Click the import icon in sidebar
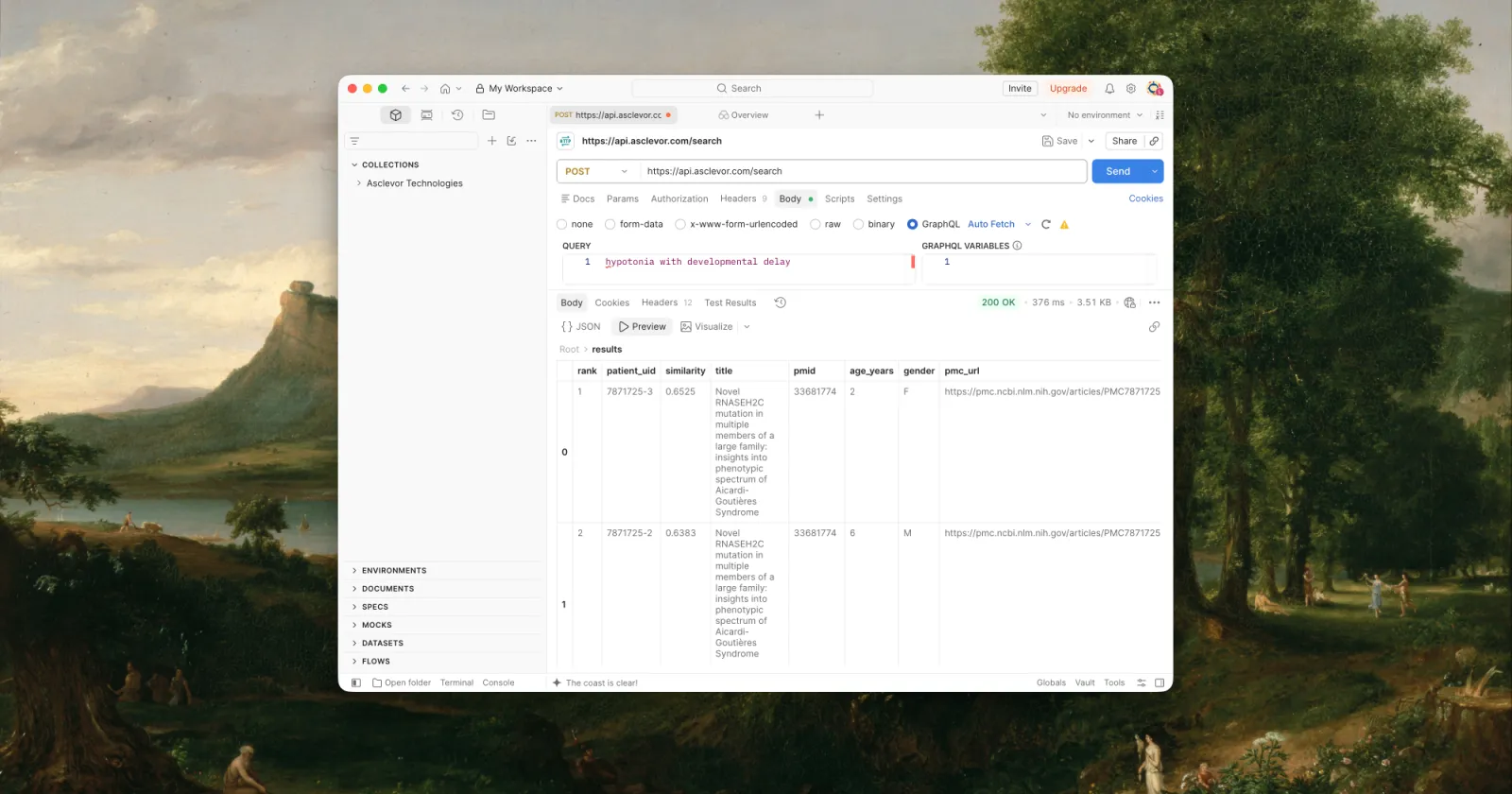This screenshot has width=1512, height=794. (511, 141)
